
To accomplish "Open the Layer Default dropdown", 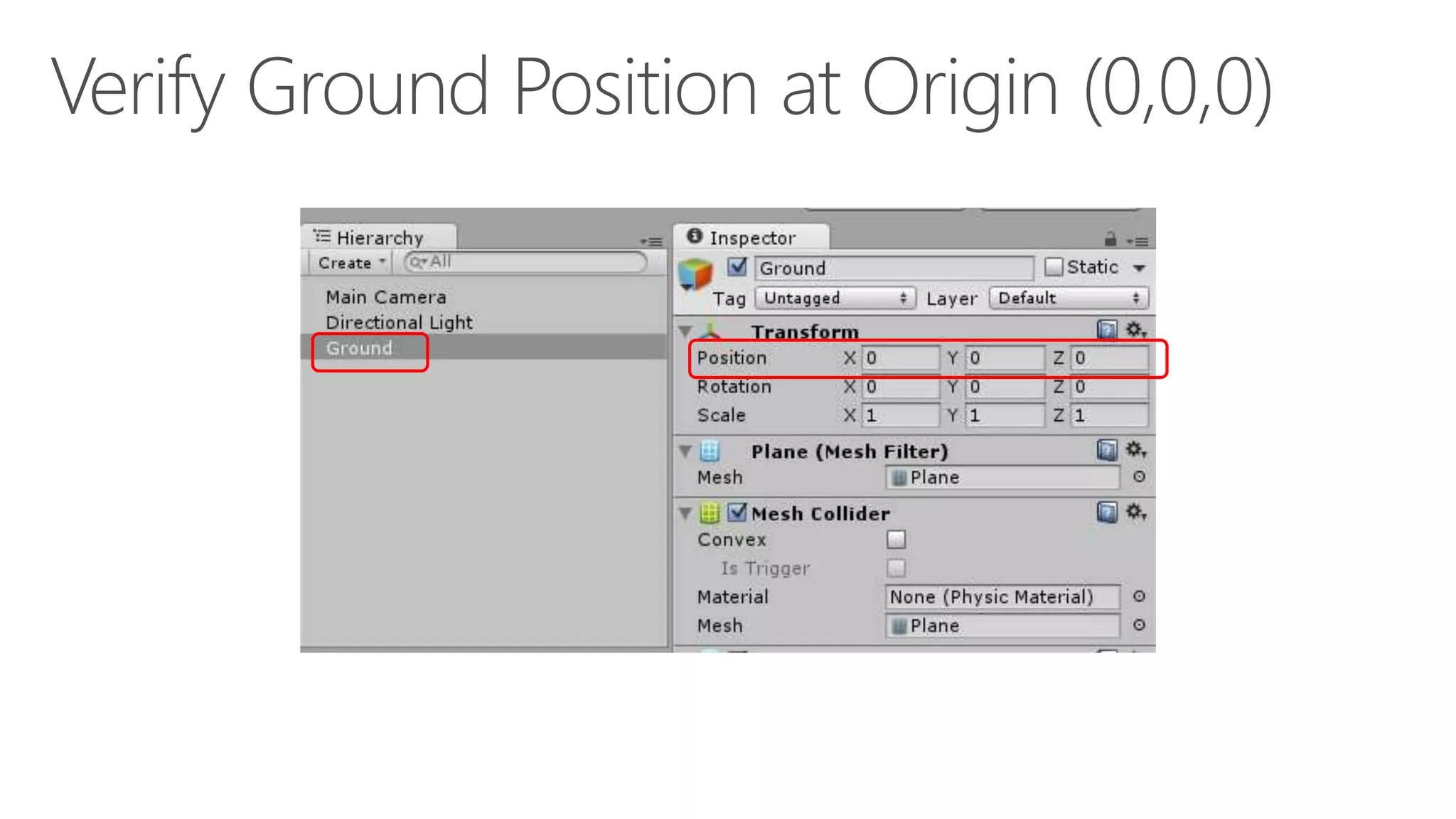I will click(1068, 298).
